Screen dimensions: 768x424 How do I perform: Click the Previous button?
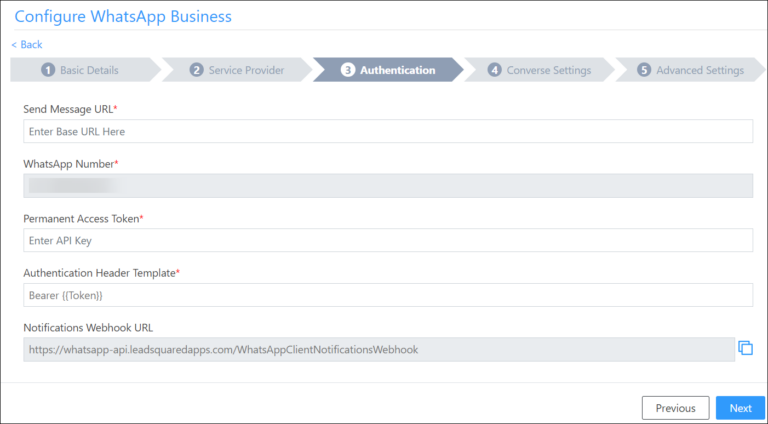coord(675,408)
